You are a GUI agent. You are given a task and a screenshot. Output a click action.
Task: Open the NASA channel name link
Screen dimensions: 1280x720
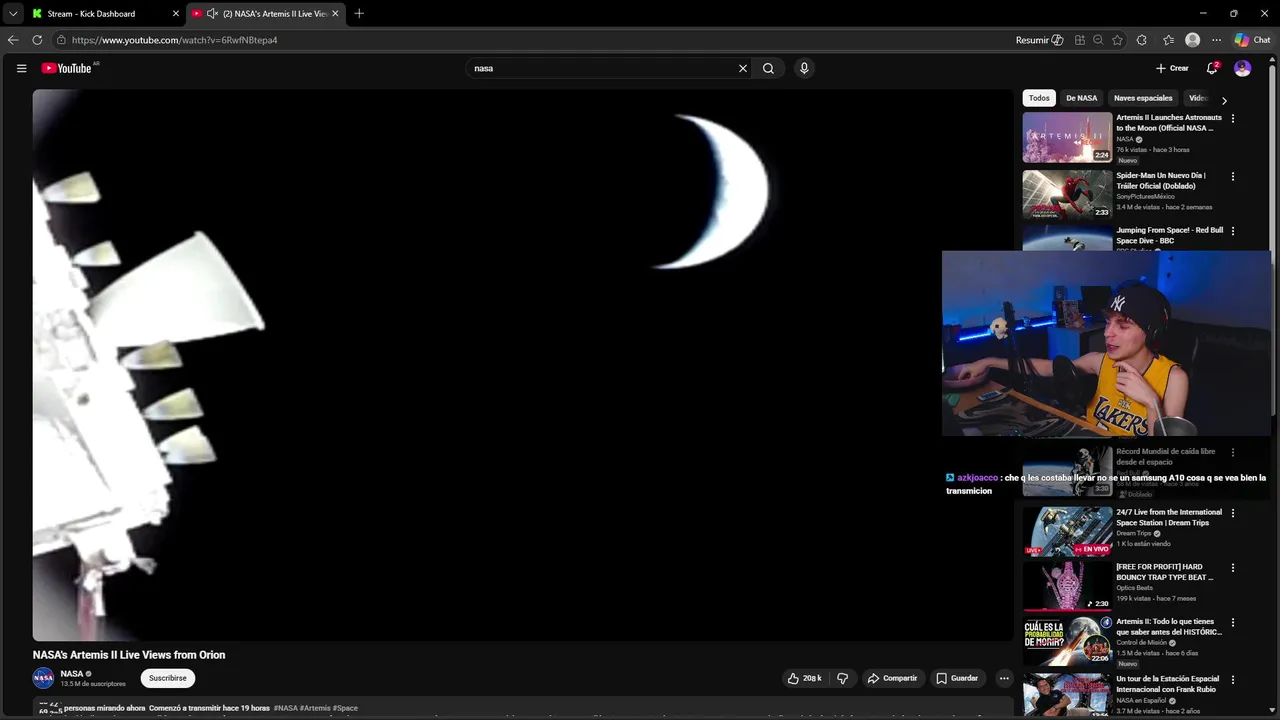[x=71, y=674]
